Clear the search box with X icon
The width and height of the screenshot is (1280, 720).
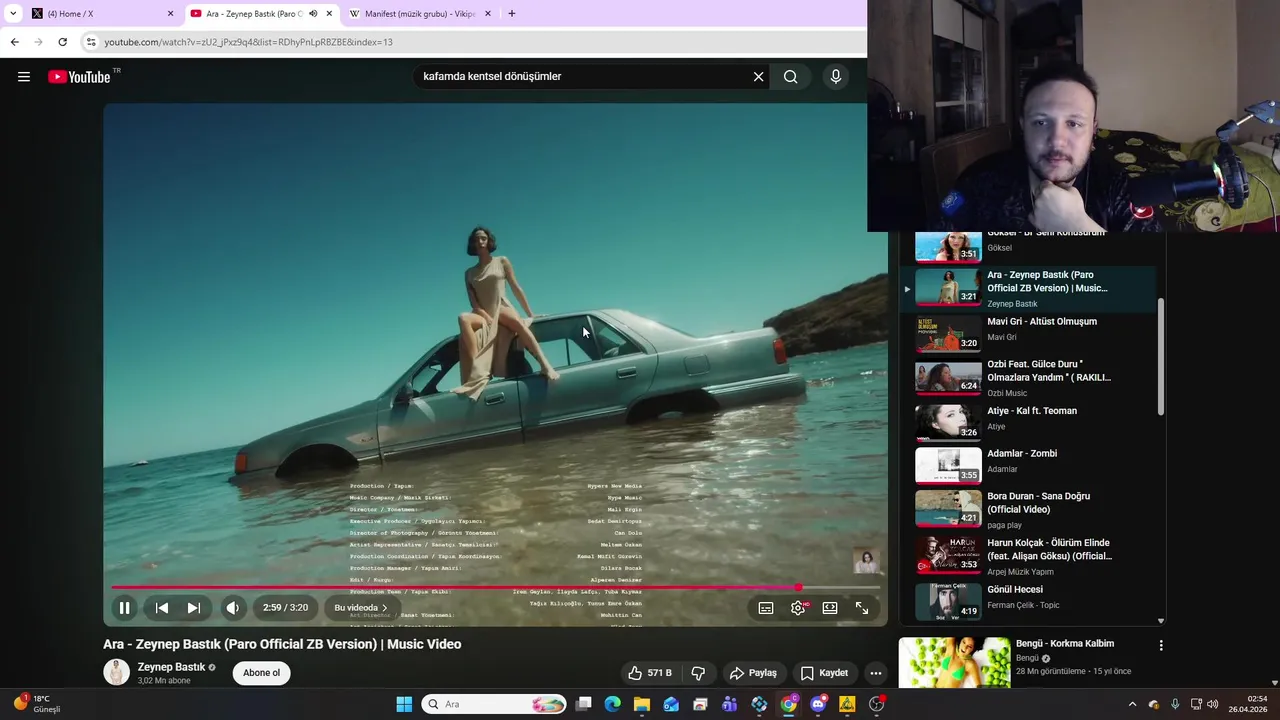tap(758, 77)
